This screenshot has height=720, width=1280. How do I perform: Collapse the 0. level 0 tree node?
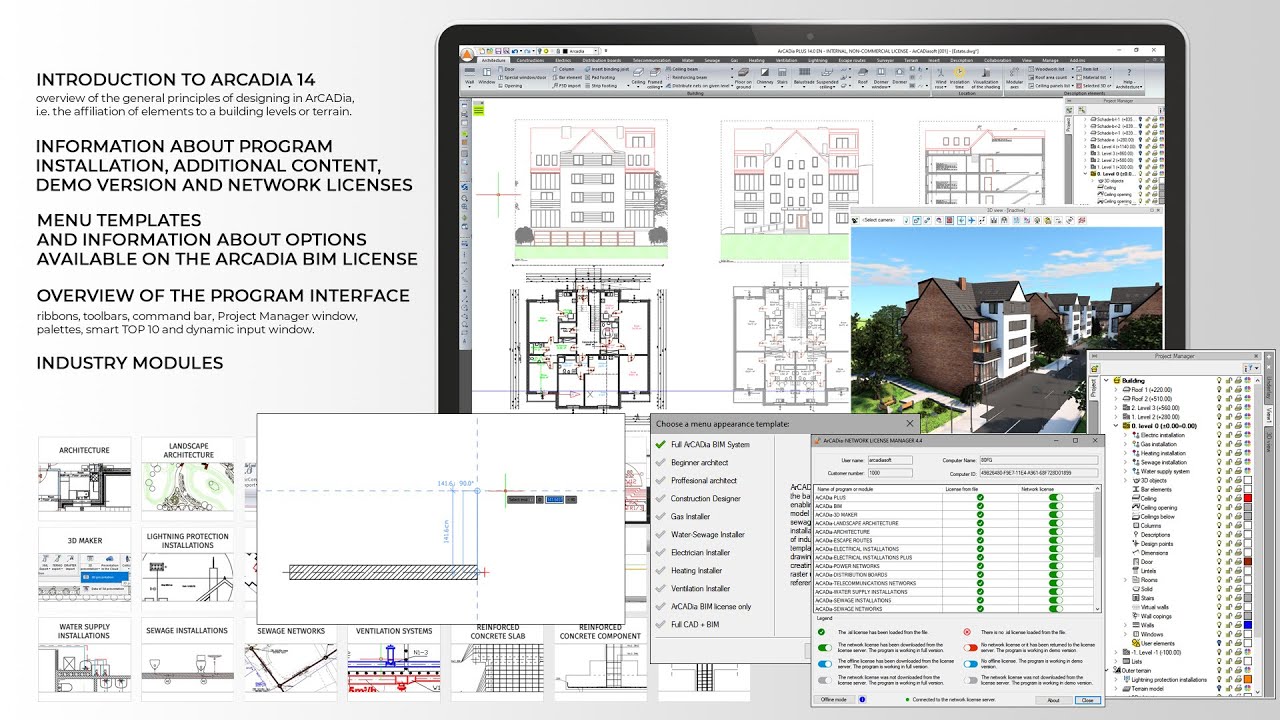coord(1115,426)
